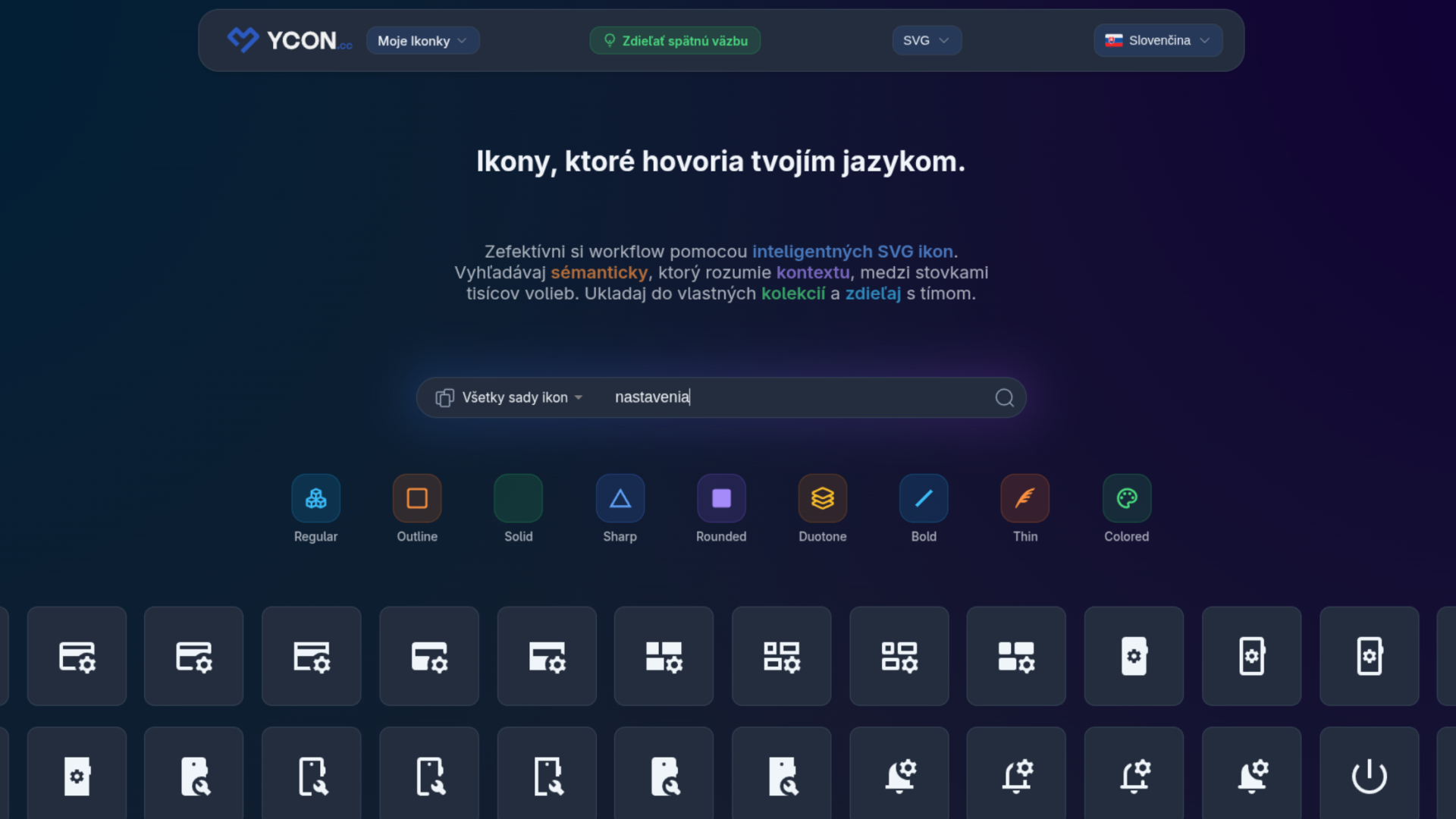Click the orange word sémanticky

pyautogui.click(x=599, y=272)
